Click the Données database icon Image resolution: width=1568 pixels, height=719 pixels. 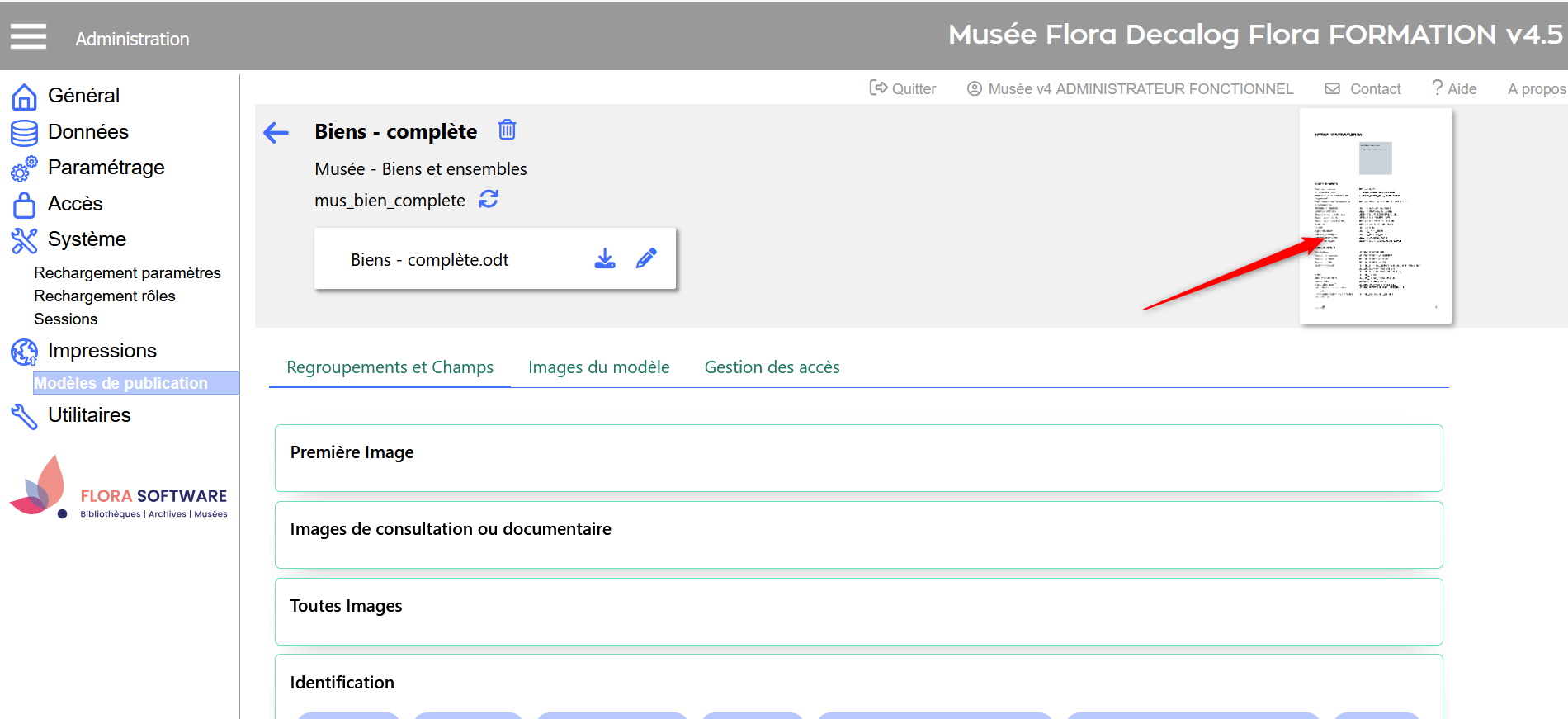click(24, 133)
